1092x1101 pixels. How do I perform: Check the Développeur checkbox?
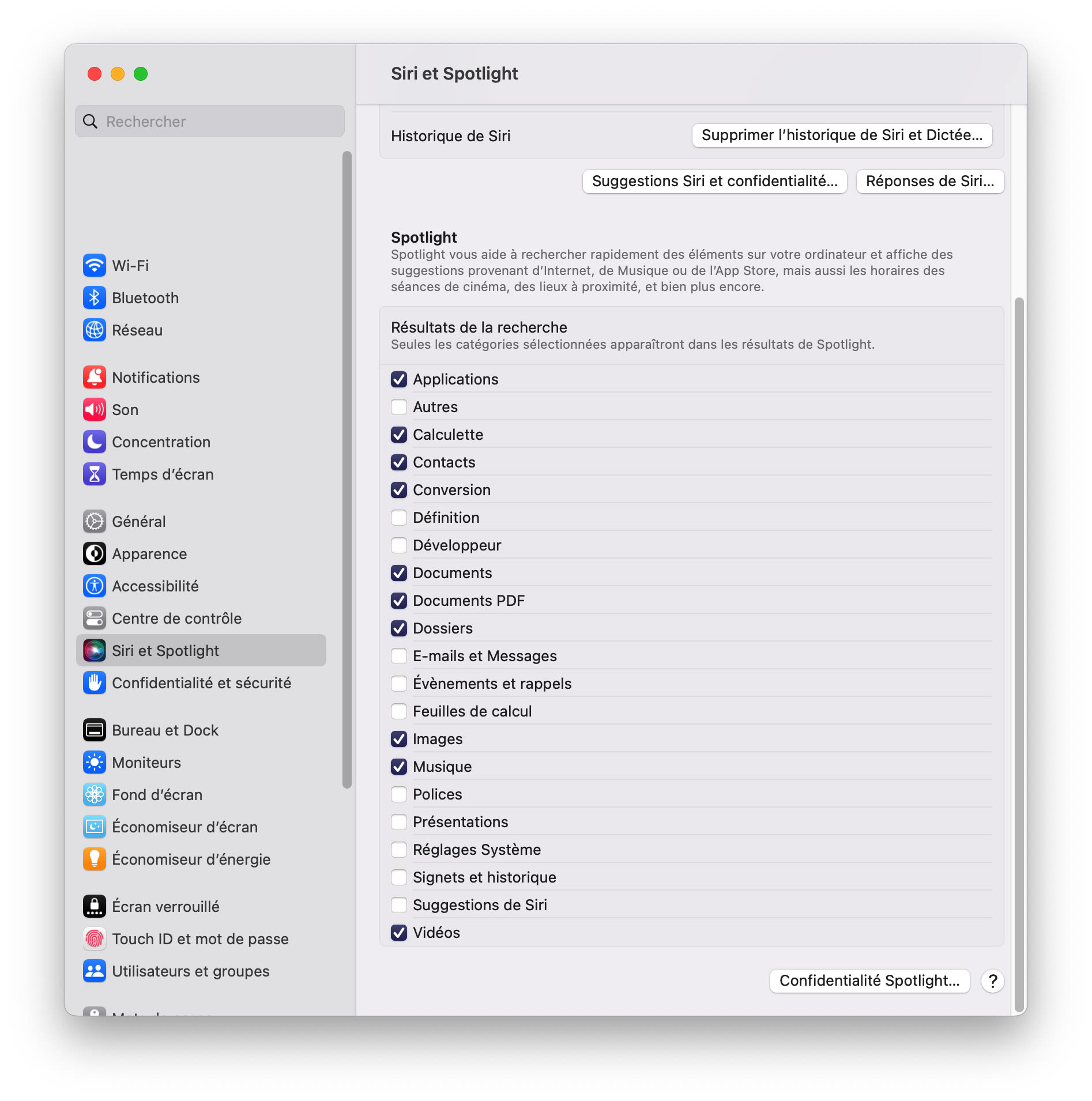[x=399, y=545]
